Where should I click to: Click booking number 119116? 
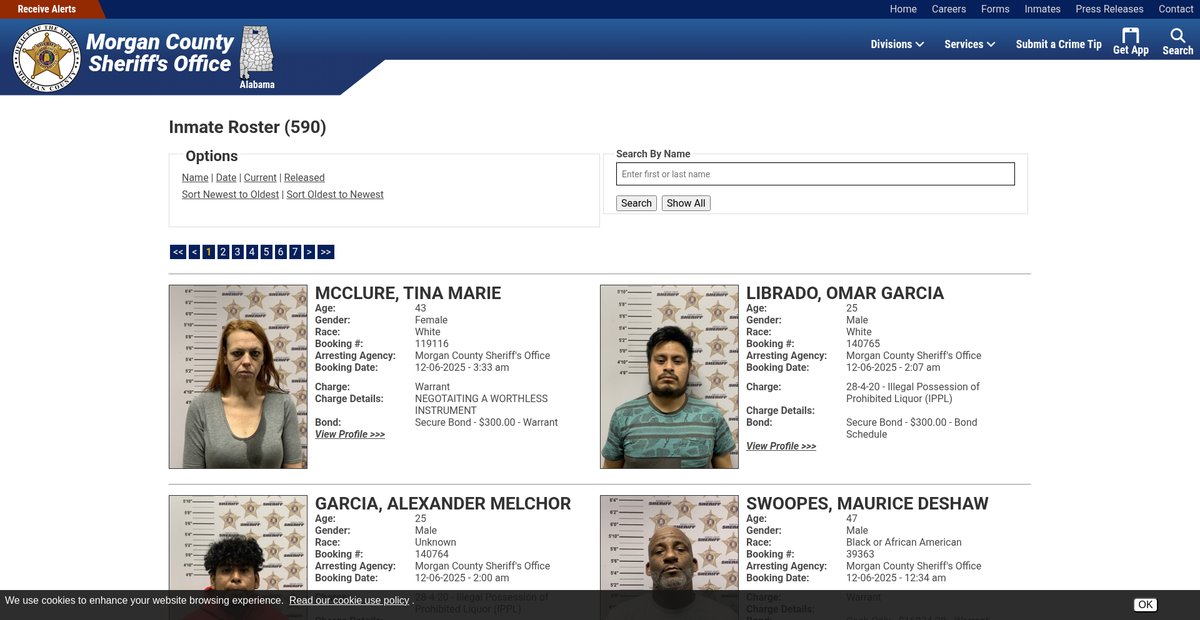432,344
